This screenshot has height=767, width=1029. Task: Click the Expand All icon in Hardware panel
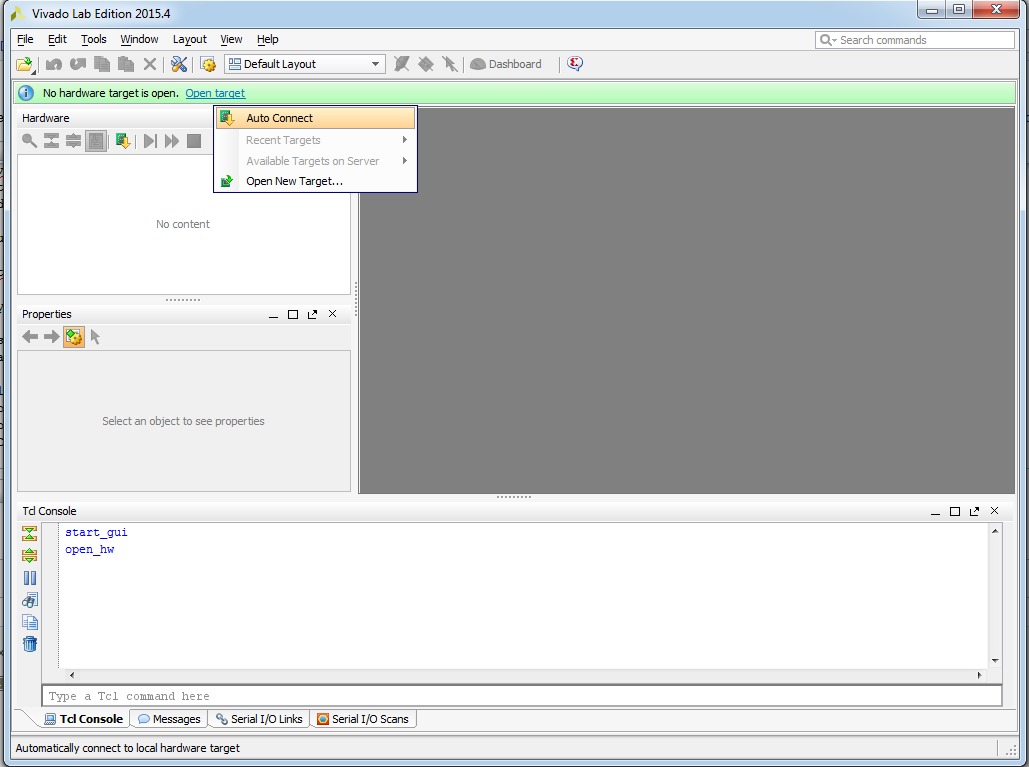[x=74, y=140]
